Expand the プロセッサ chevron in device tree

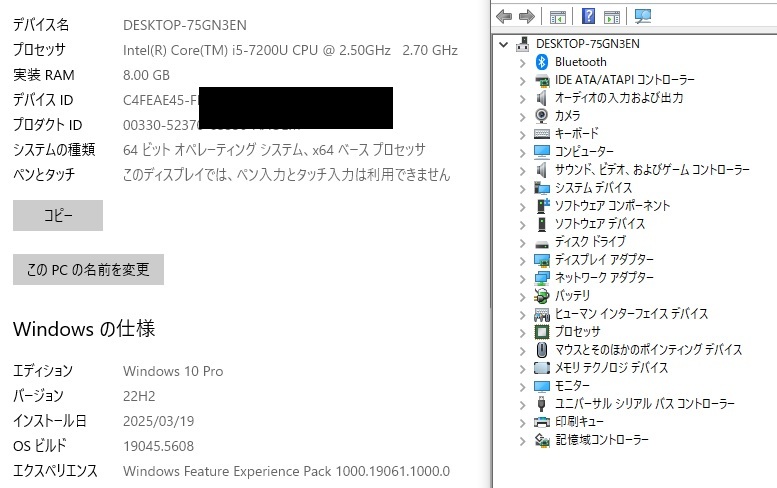[x=522, y=332]
